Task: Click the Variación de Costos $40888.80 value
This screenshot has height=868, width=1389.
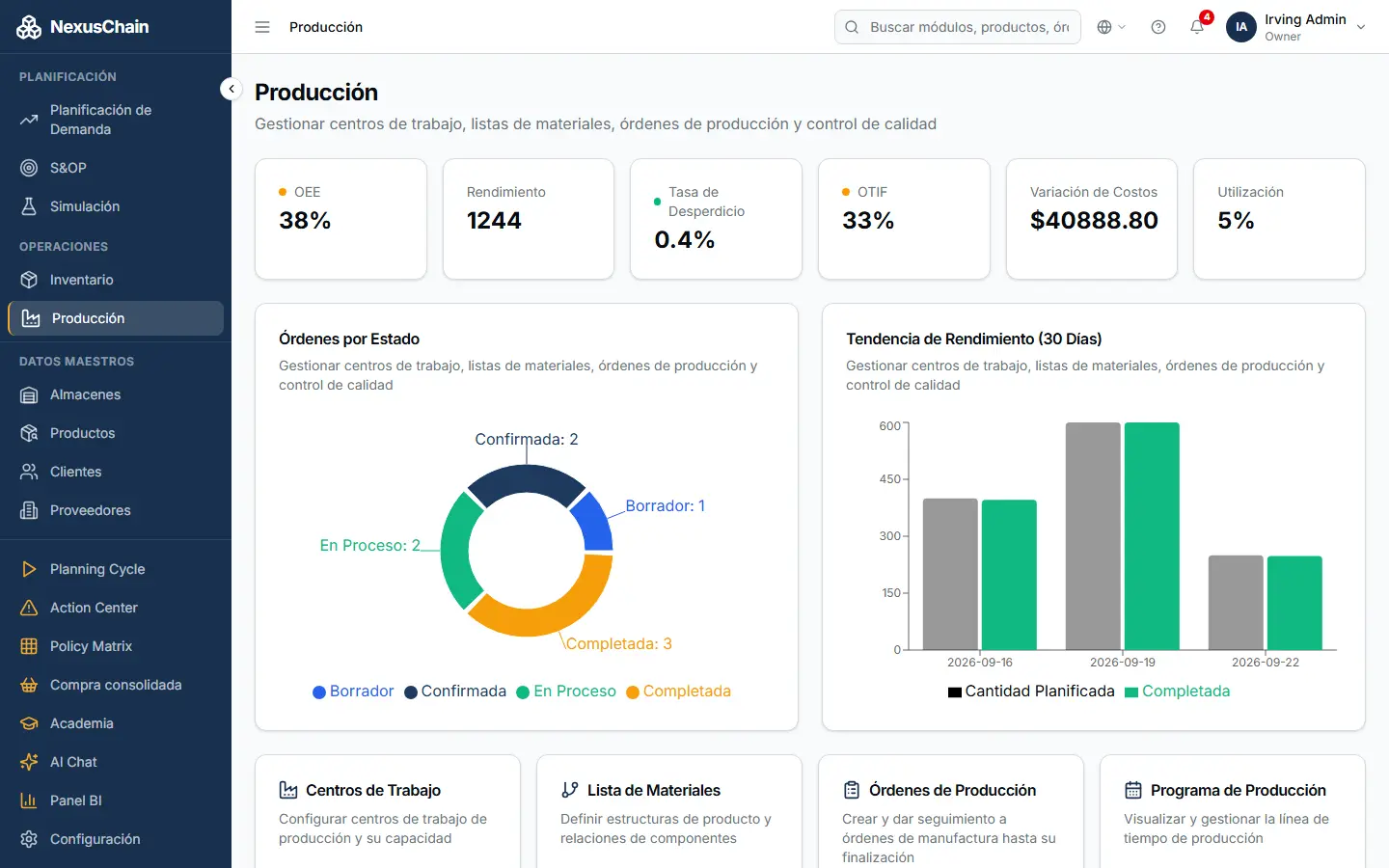Action: coord(1094,221)
